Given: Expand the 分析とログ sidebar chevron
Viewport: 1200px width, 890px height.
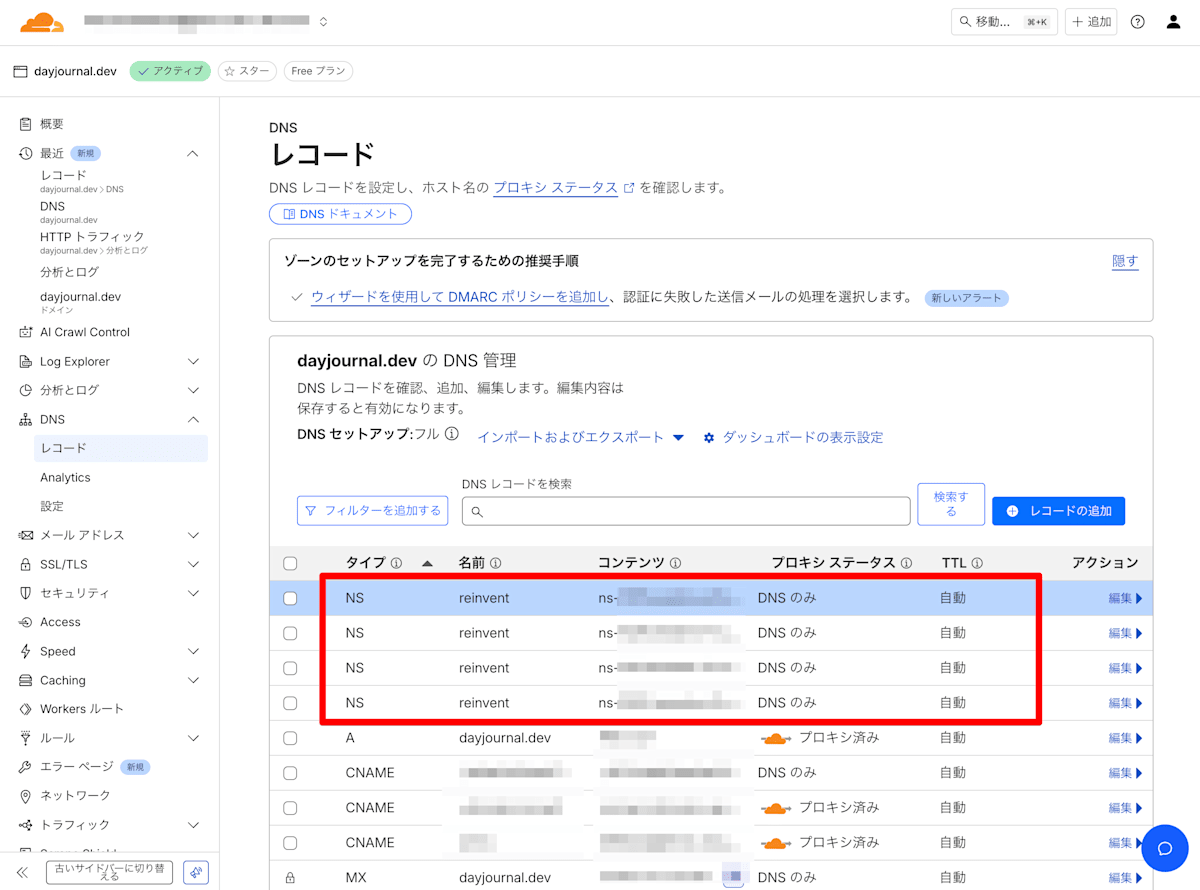Looking at the screenshot, I should [193, 390].
